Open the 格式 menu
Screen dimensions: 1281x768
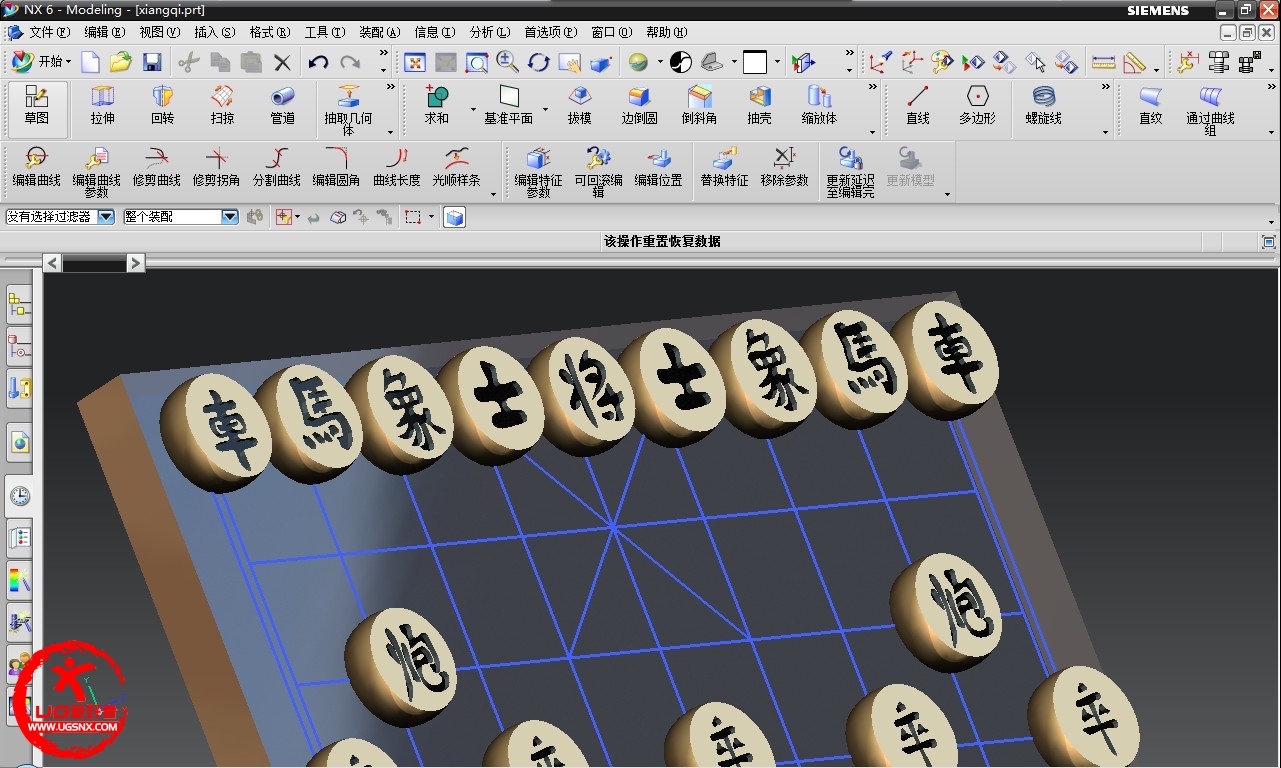tap(270, 32)
